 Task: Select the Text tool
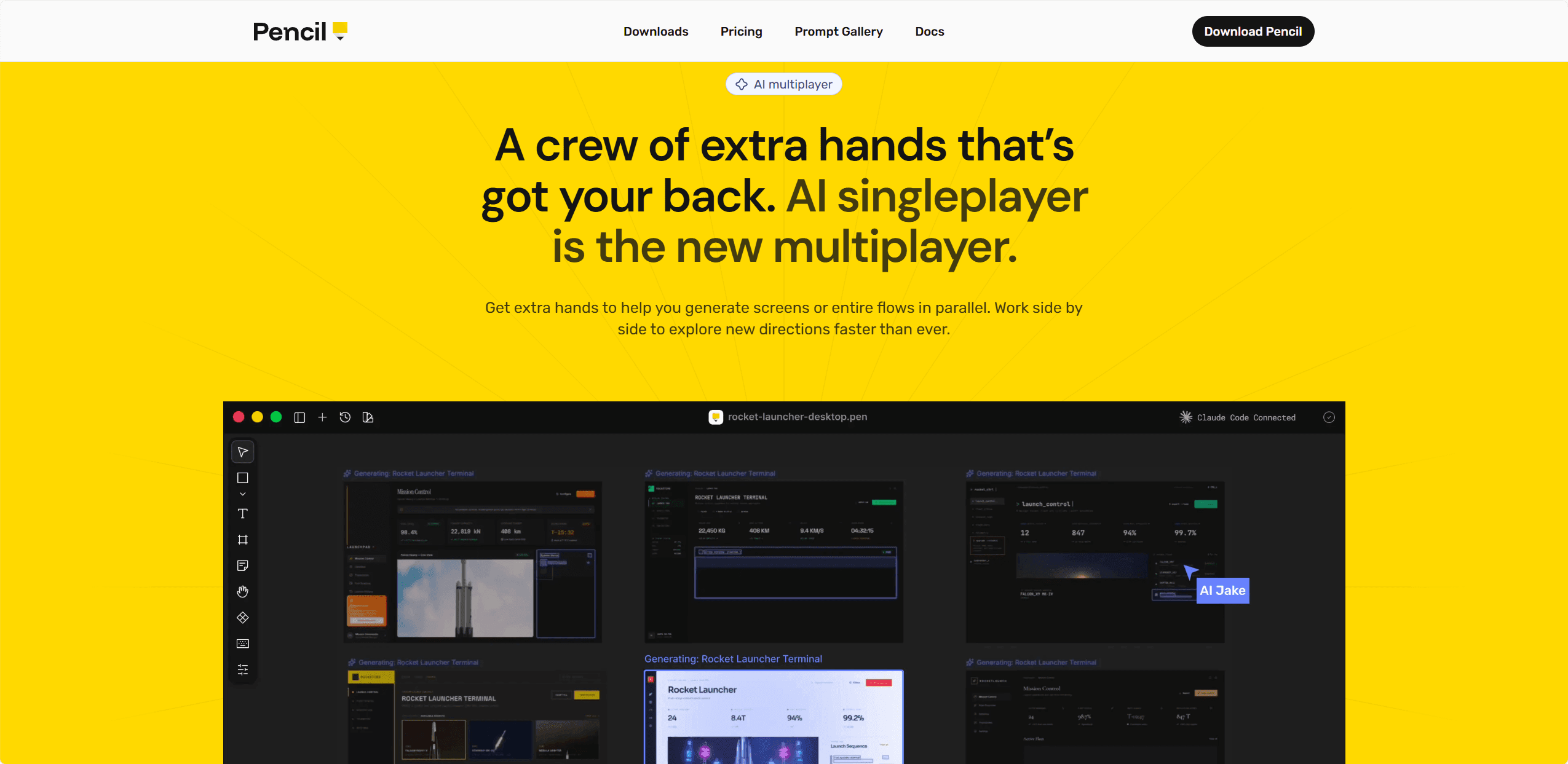click(243, 514)
